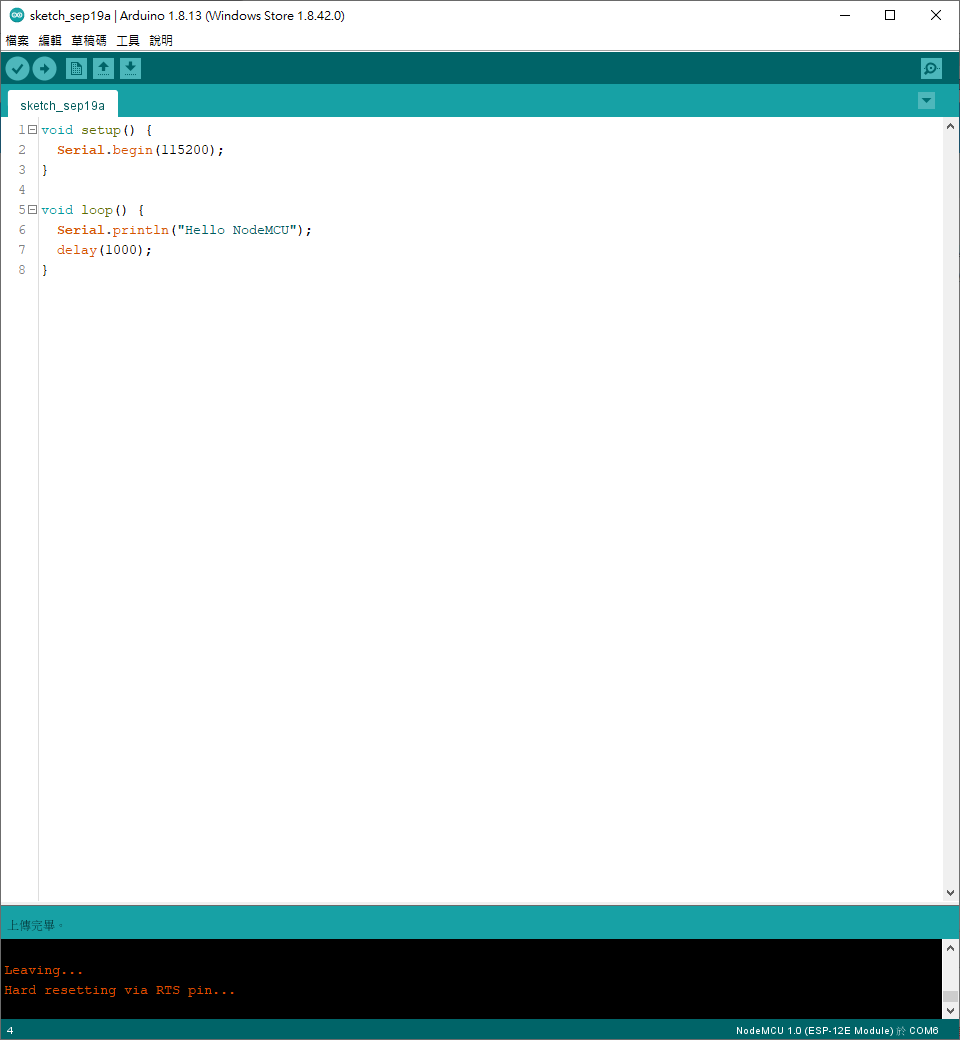Minimize the Arduino window
Screen dimensions: 960x1040
(845, 15)
